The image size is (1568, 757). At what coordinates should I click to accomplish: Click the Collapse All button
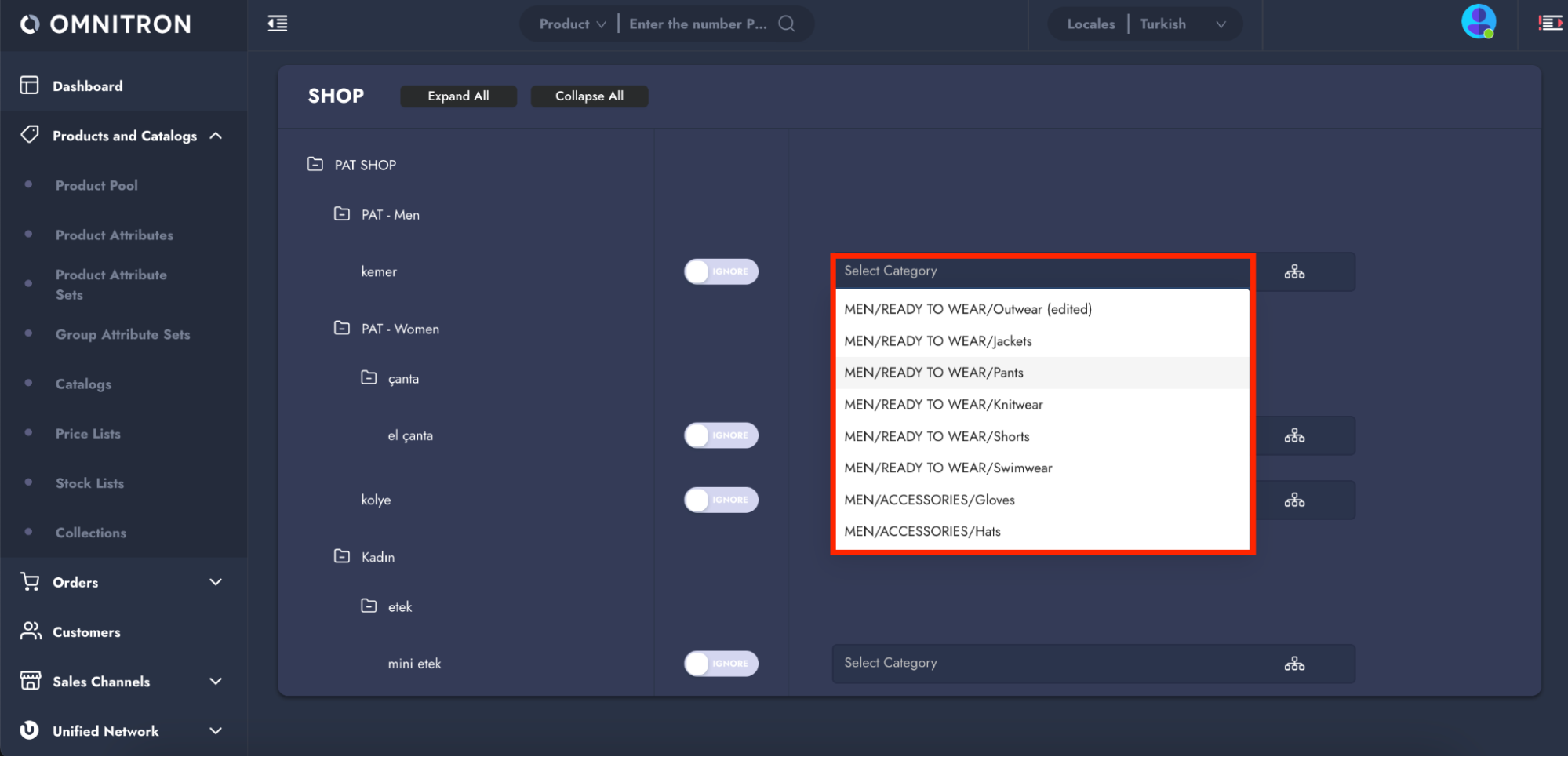(x=589, y=96)
